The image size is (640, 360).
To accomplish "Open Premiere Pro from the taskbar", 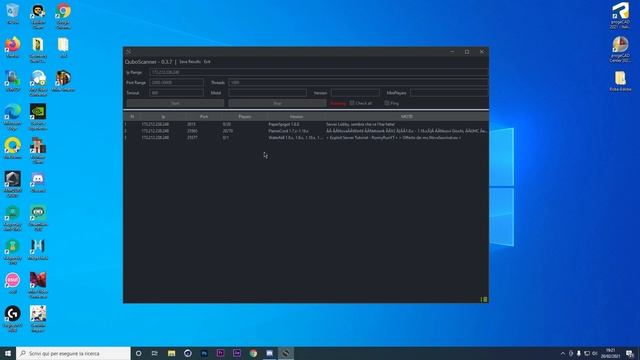I will pyautogui.click(x=220, y=353).
